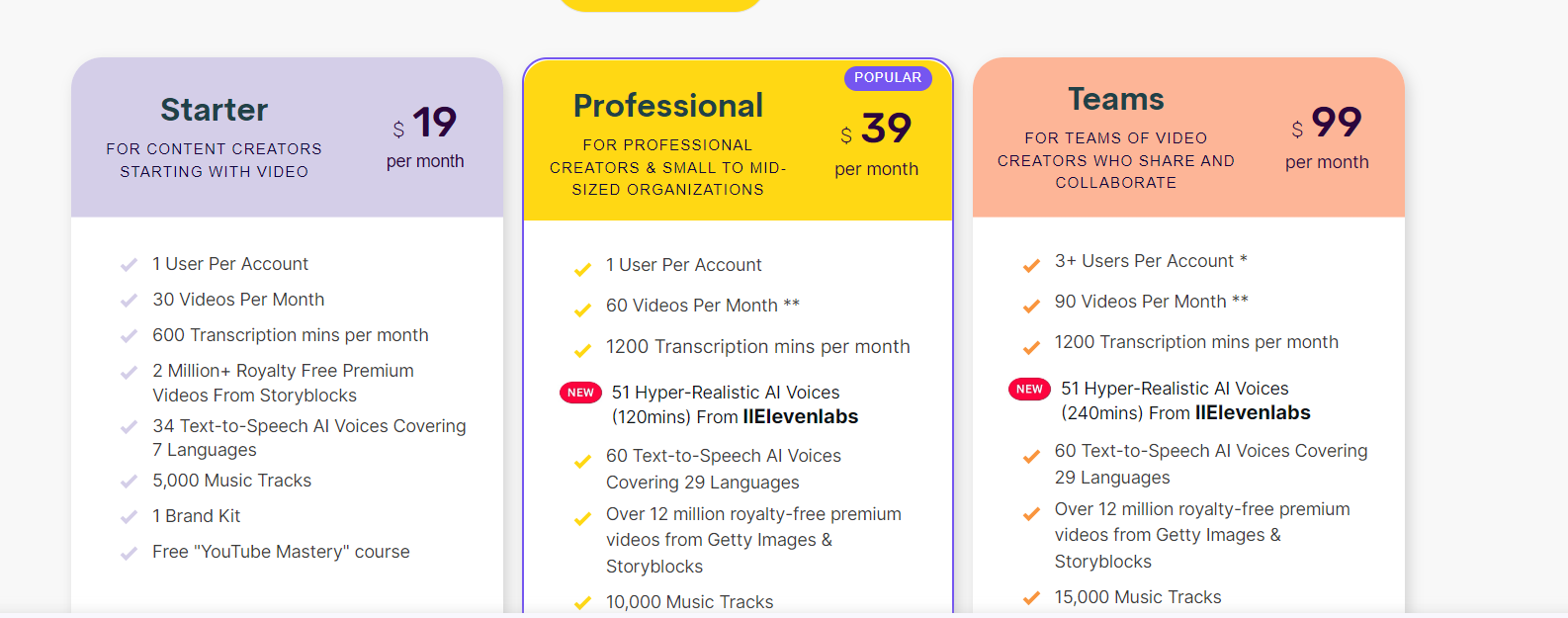Click Free "YouTube Mastery" course item
The width and height of the screenshot is (1568, 618).
coord(281,552)
